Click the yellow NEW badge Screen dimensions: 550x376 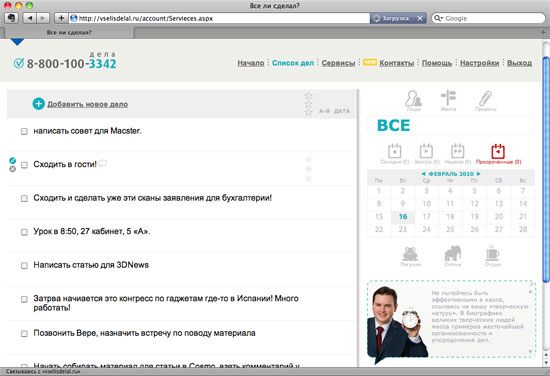pos(370,62)
